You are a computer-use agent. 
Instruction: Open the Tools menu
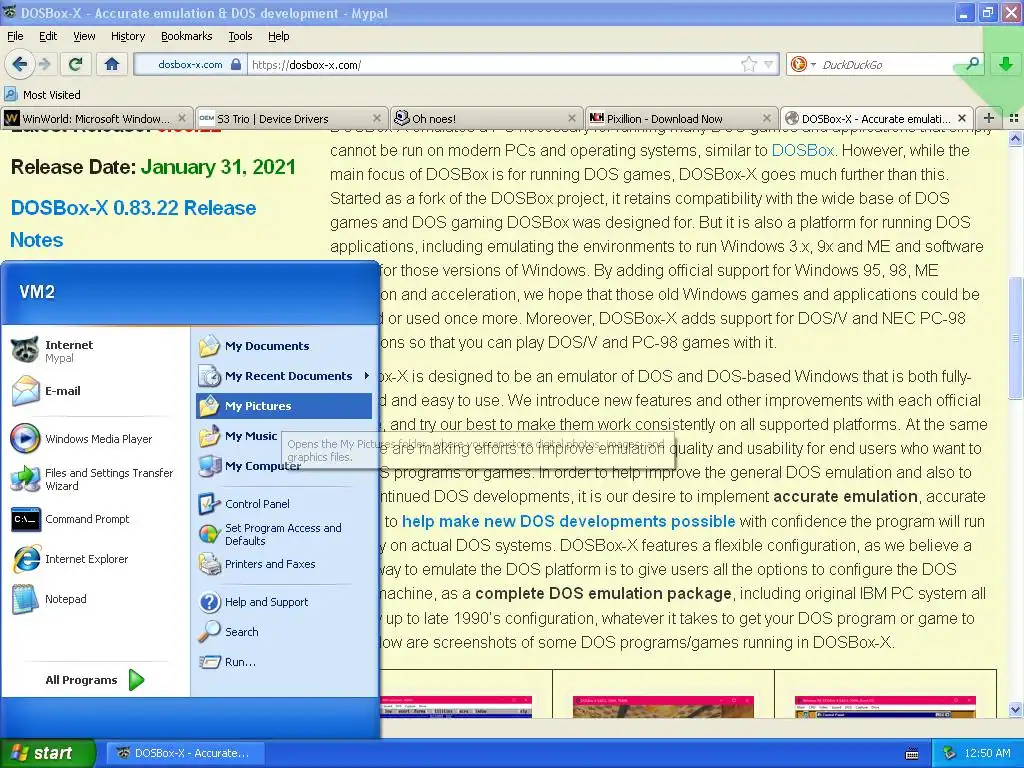(x=240, y=36)
